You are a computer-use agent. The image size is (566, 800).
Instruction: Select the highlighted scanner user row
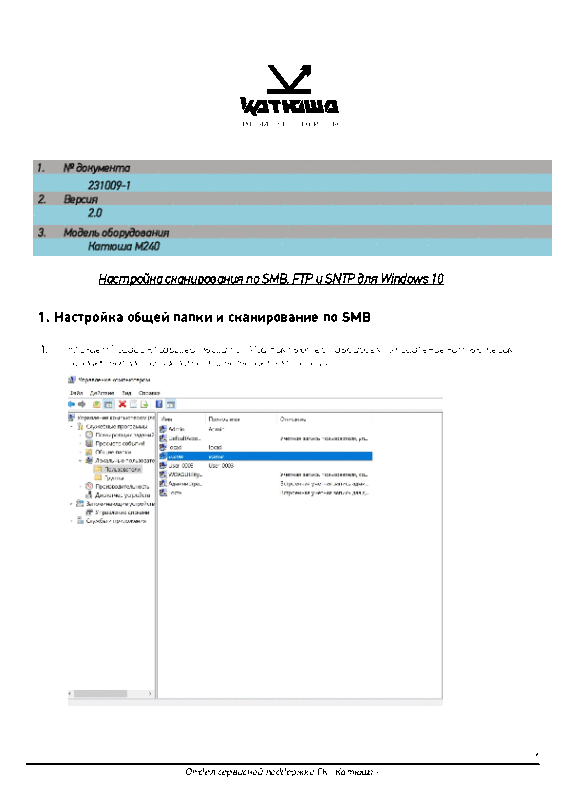[265, 456]
